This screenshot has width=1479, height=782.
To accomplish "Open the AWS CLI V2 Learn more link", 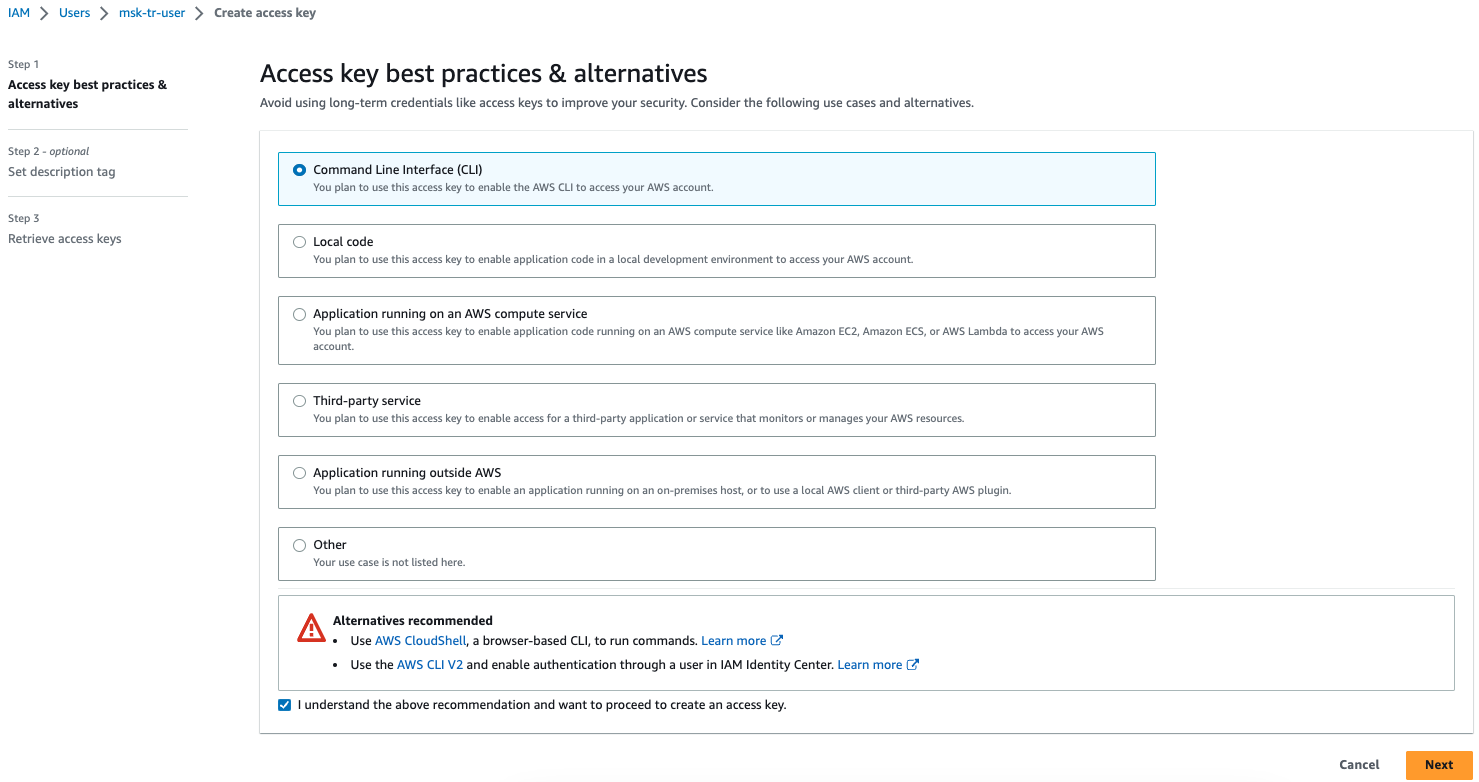I will point(878,665).
